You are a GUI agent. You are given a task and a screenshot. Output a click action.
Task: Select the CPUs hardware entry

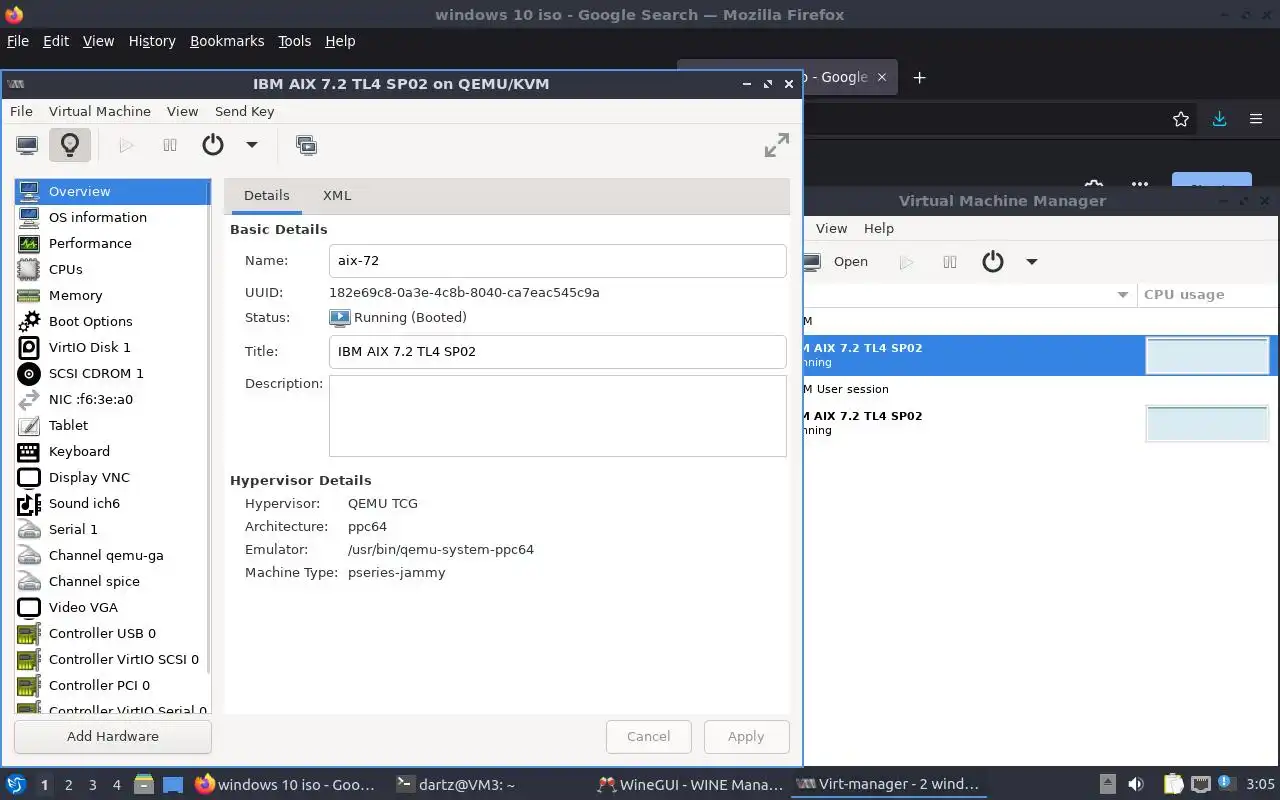tap(113, 269)
